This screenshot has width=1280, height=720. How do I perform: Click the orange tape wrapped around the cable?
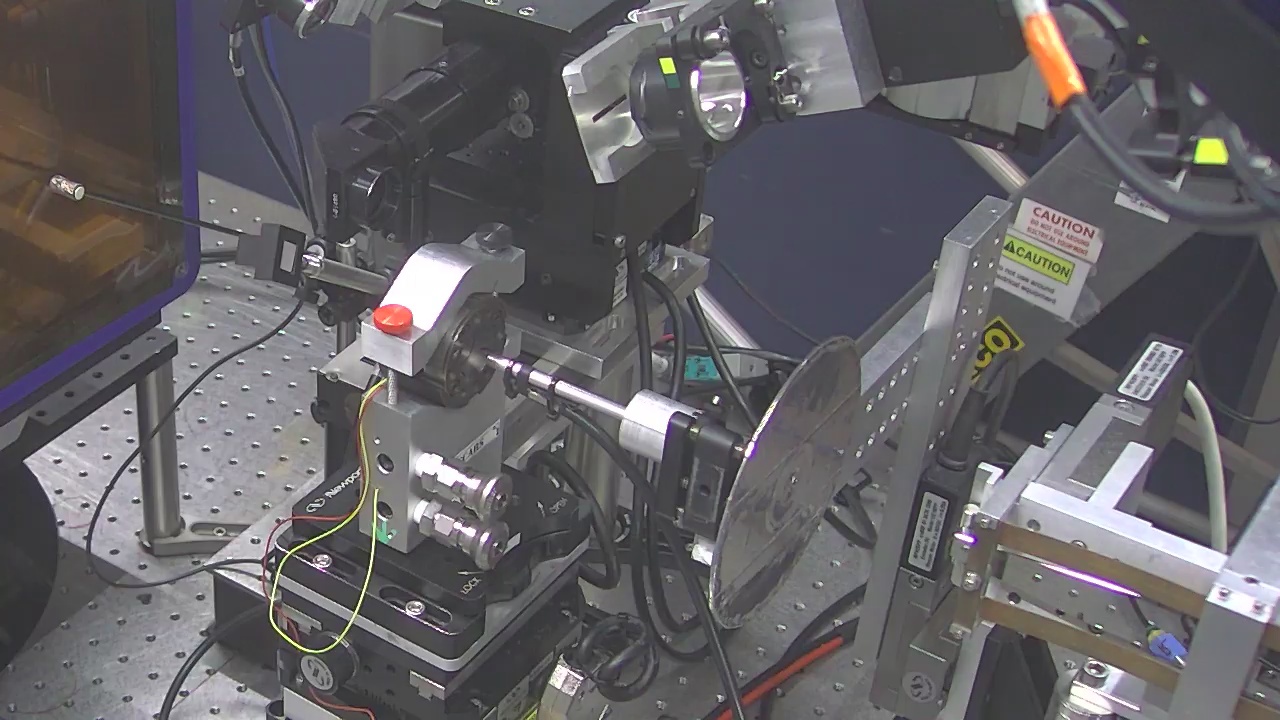[1052, 57]
